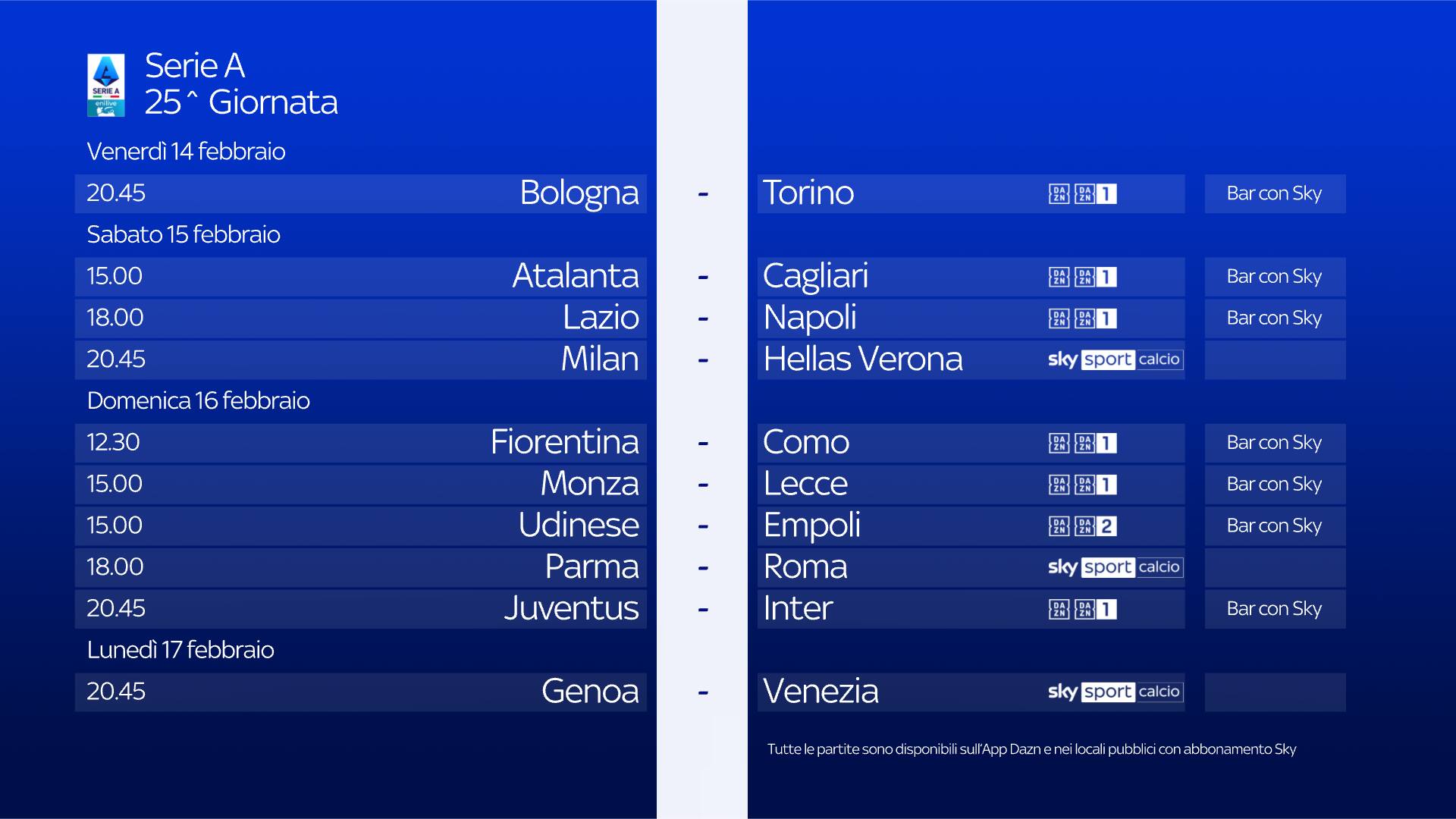Click Bar con Sky for Juventus-Inter
Viewport: 1456px width, 819px height.
tap(1274, 609)
